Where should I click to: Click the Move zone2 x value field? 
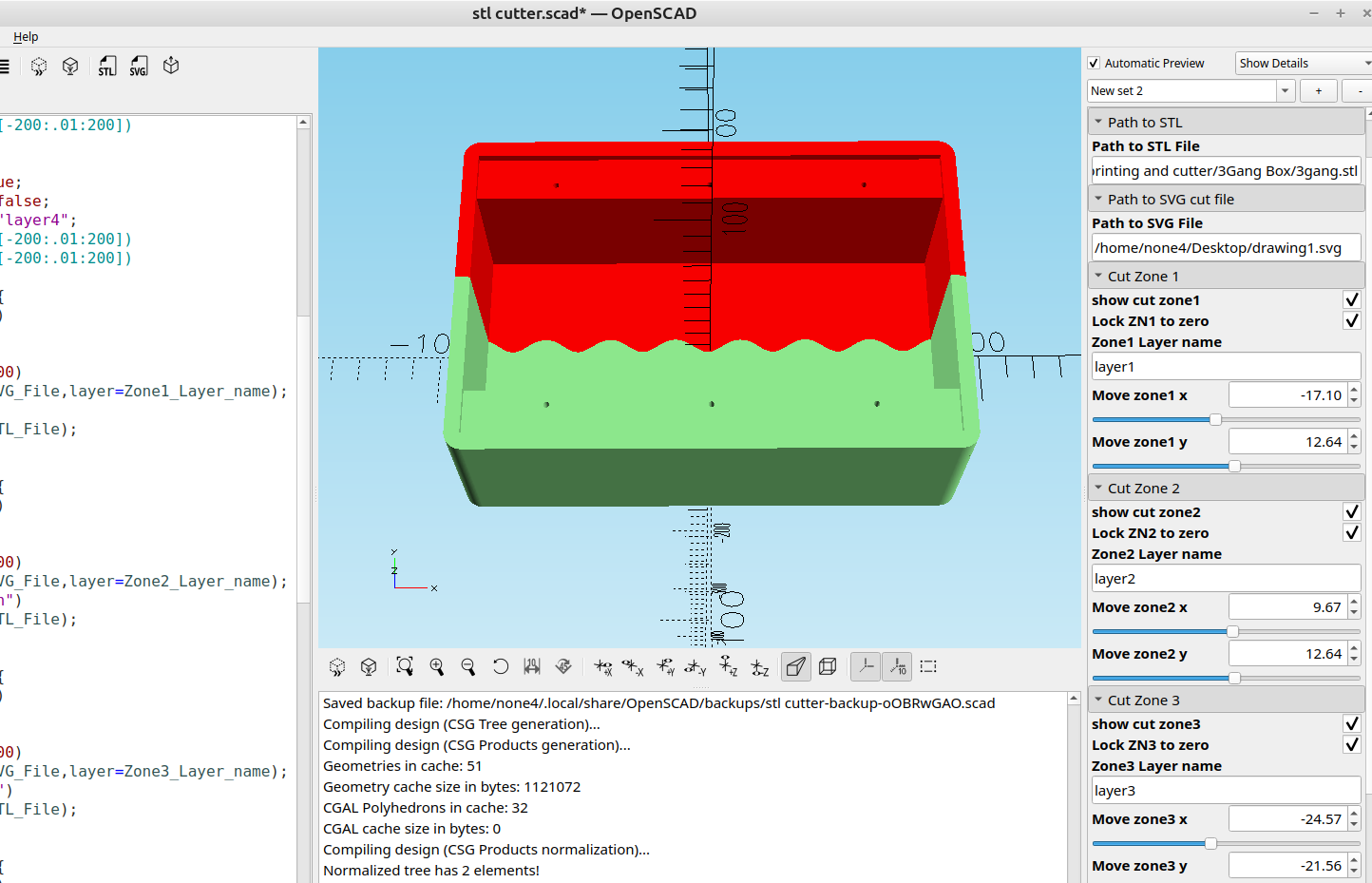(1287, 607)
